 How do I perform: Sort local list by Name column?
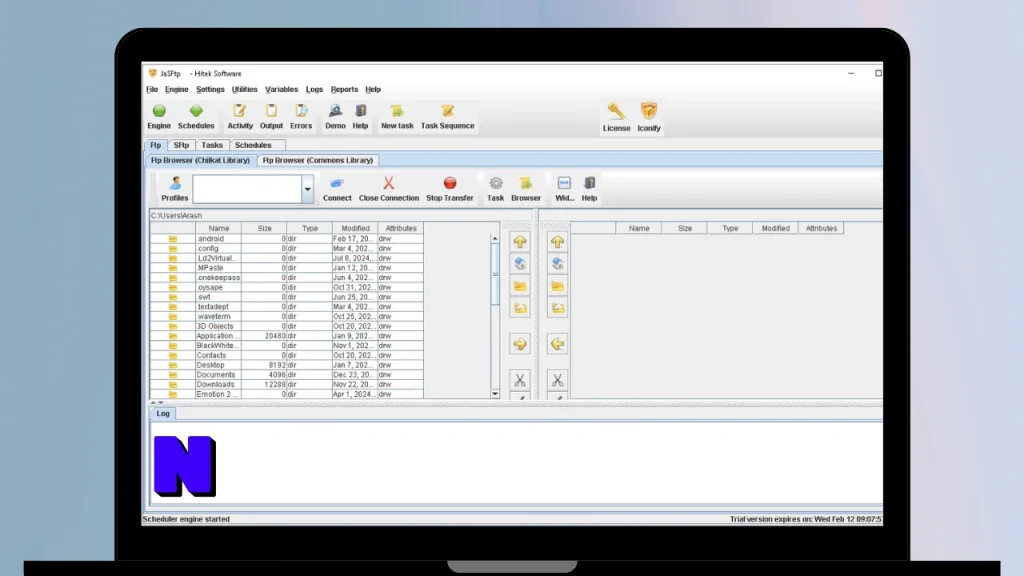coord(218,229)
